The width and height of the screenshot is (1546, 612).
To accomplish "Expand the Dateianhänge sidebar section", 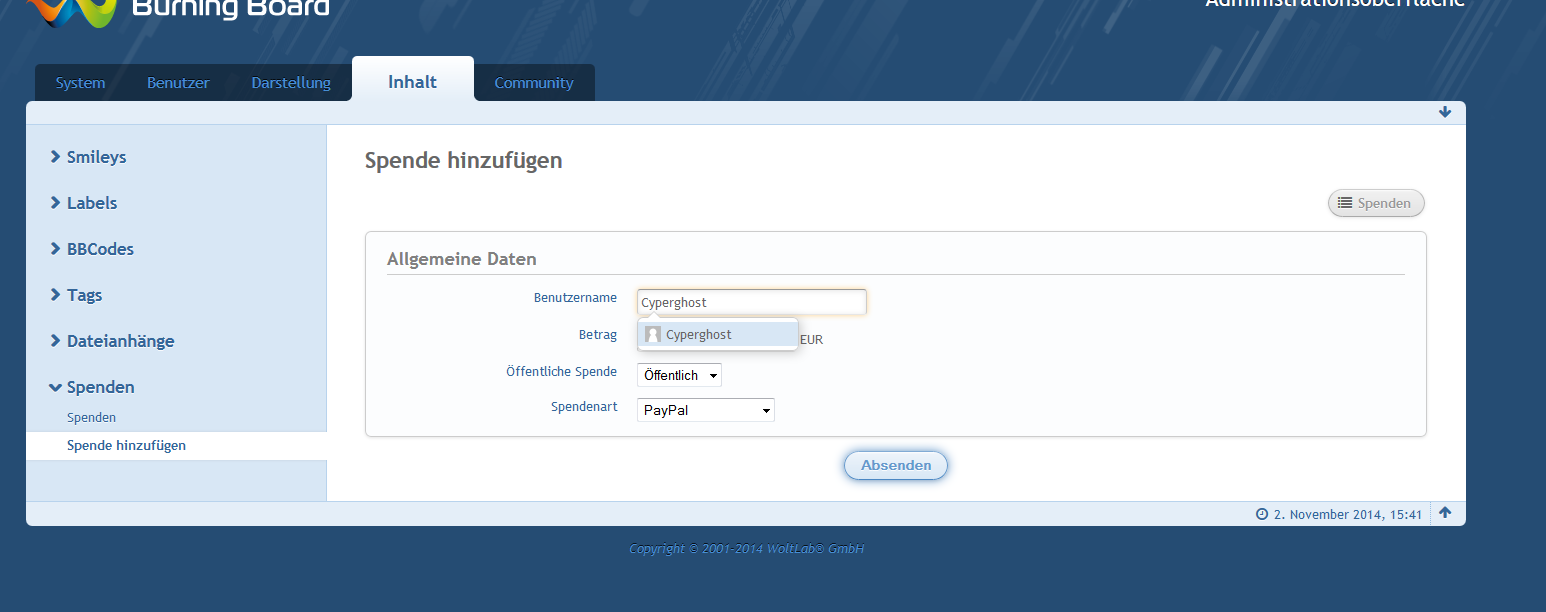I will [112, 341].
